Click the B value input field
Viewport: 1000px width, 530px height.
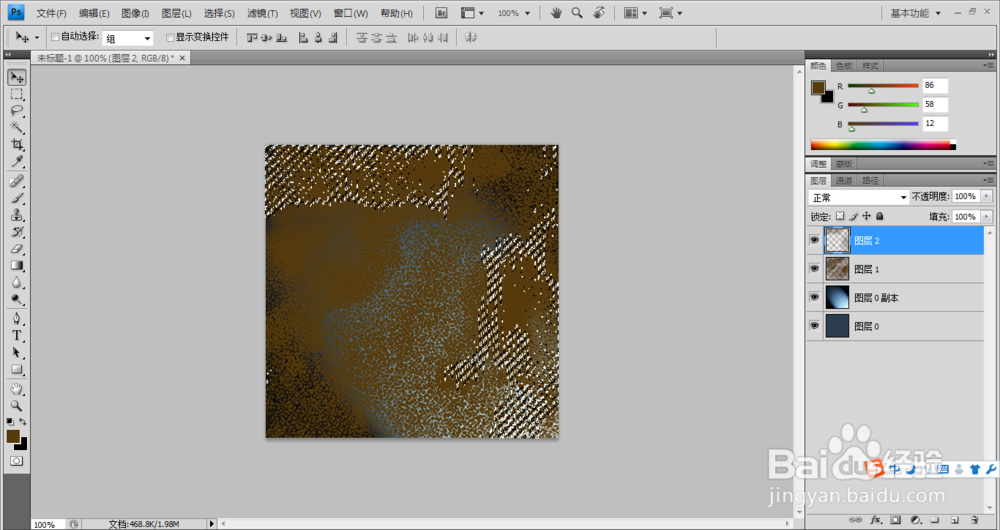935,123
